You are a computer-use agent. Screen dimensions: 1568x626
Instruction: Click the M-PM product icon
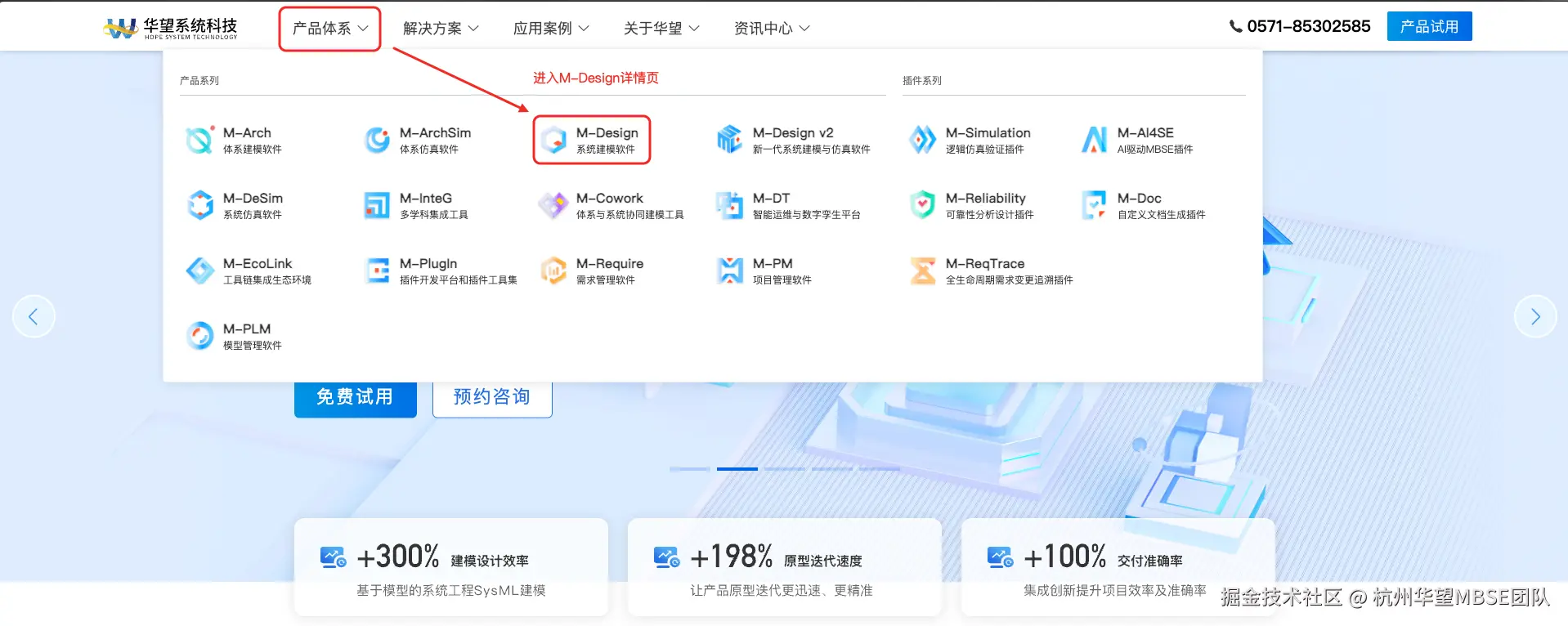point(729,271)
